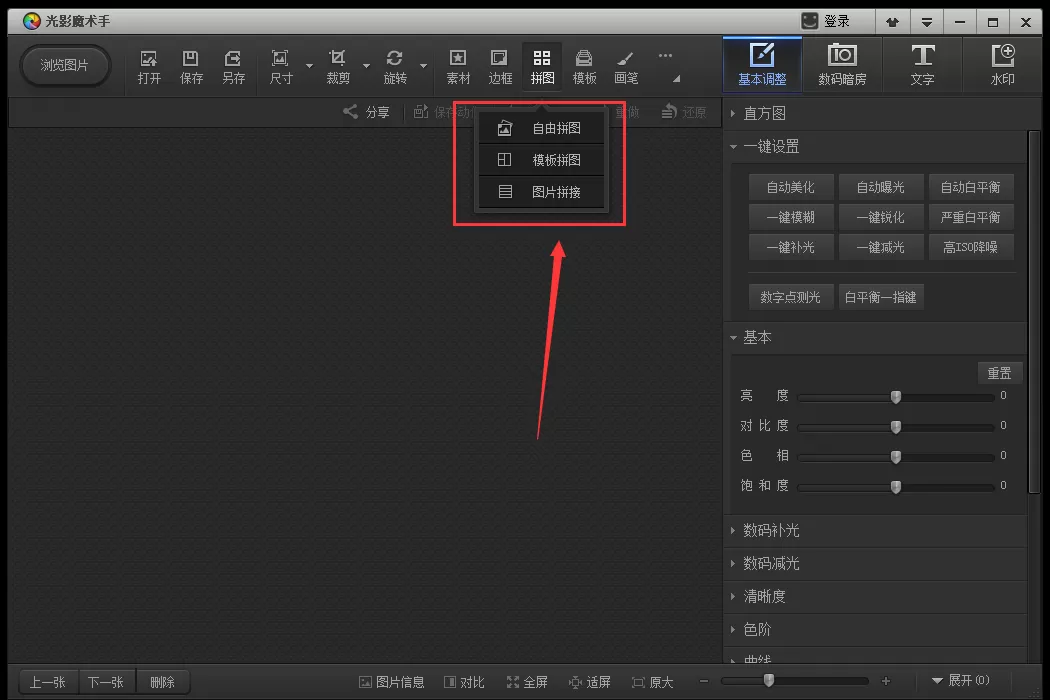The width and height of the screenshot is (1050, 700).
Task: Switch to 基本调整 basic adjust tab
Action: [x=762, y=65]
